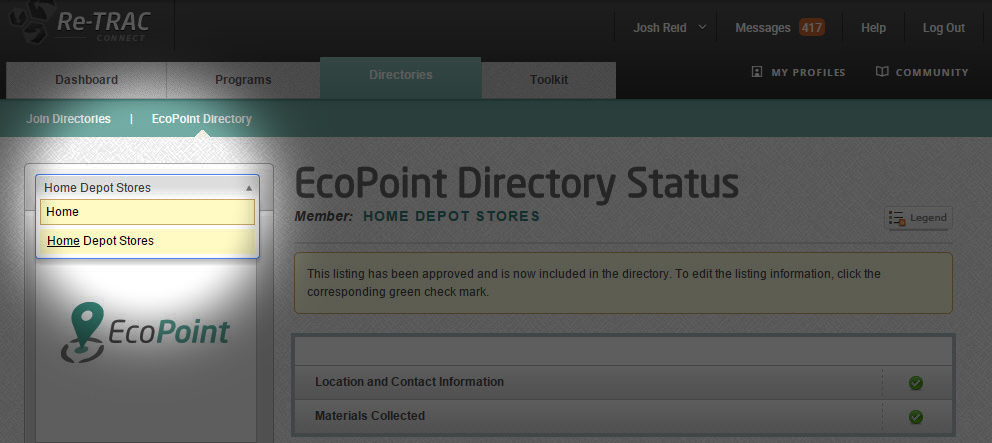Click green check mark for Location and Contact Information
Image resolution: width=992 pixels, height=443 pixels.
[915, 383]
